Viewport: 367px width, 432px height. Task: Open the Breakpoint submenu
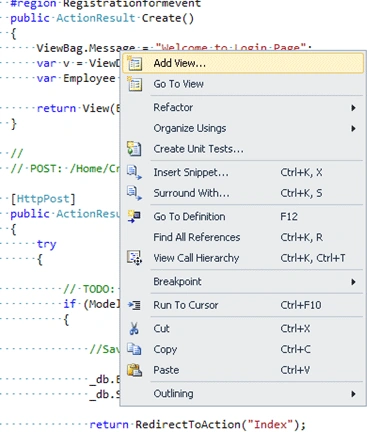[x=243, y=281]
